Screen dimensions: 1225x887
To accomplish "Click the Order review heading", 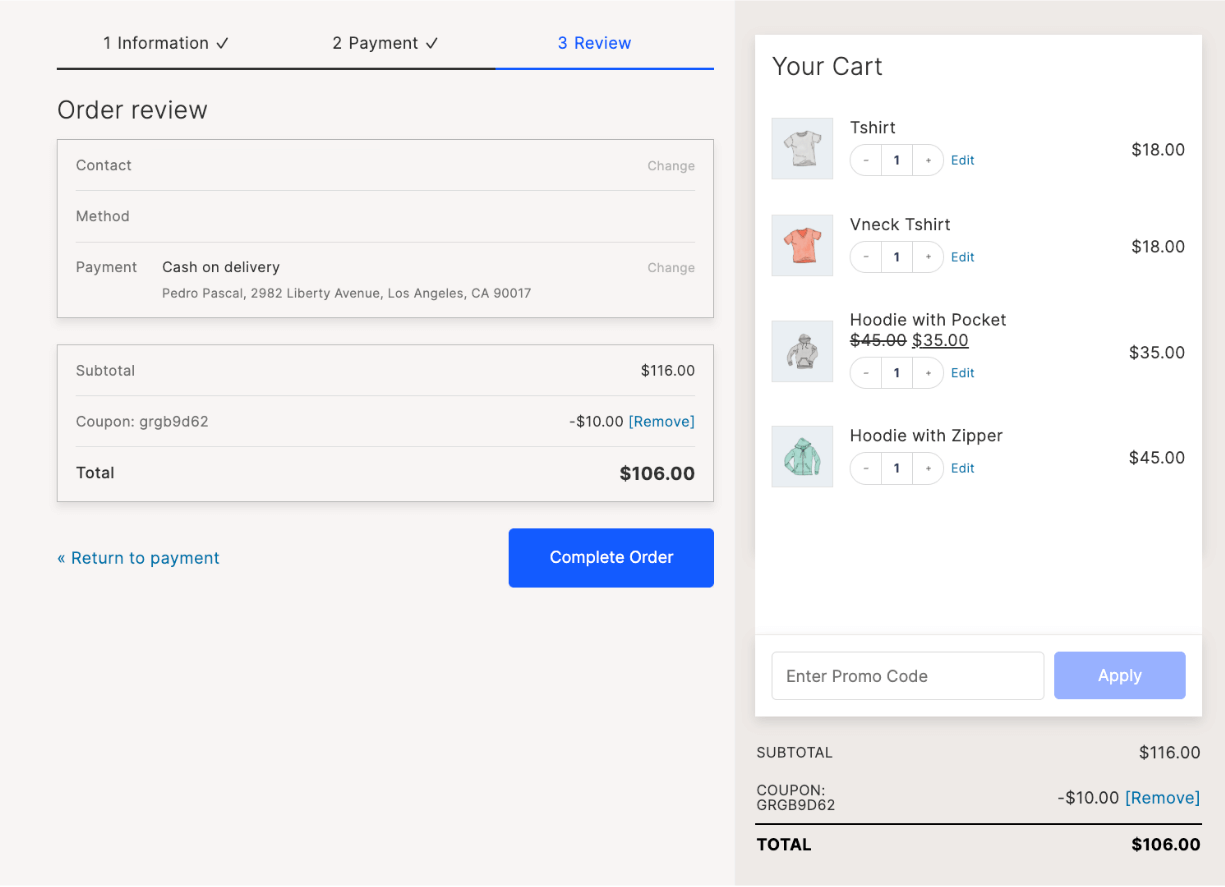I will point(132,110).
